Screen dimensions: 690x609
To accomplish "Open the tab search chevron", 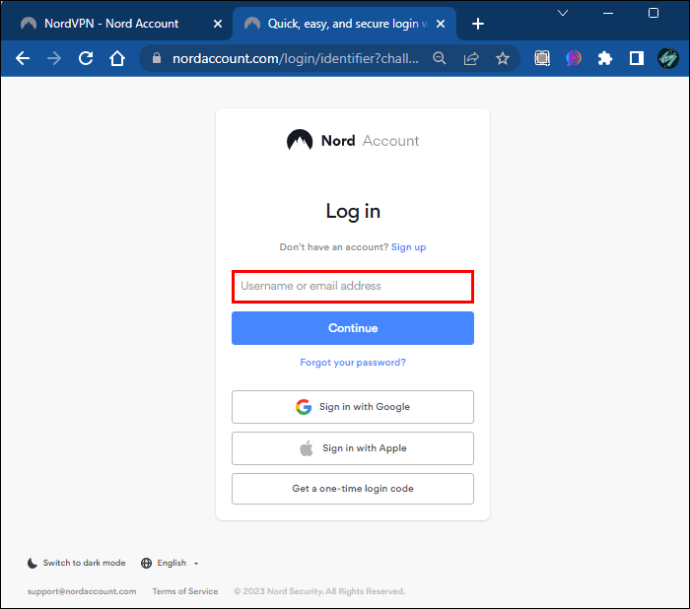I will [562, 13].
